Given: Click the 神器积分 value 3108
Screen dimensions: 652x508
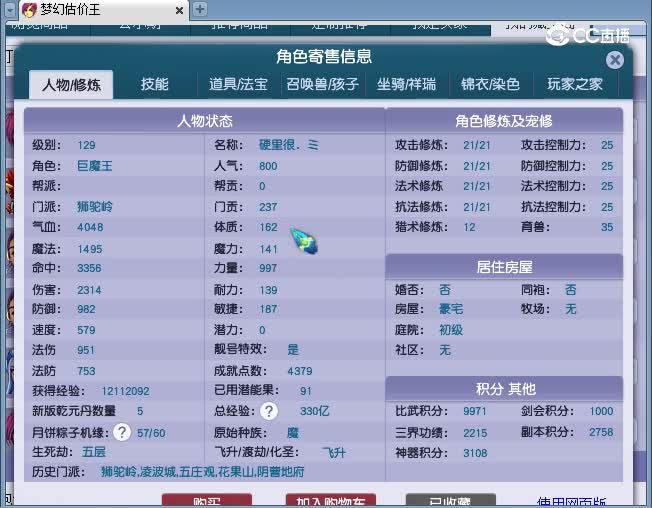Looking at the screenshot, I should coord(475,453).
